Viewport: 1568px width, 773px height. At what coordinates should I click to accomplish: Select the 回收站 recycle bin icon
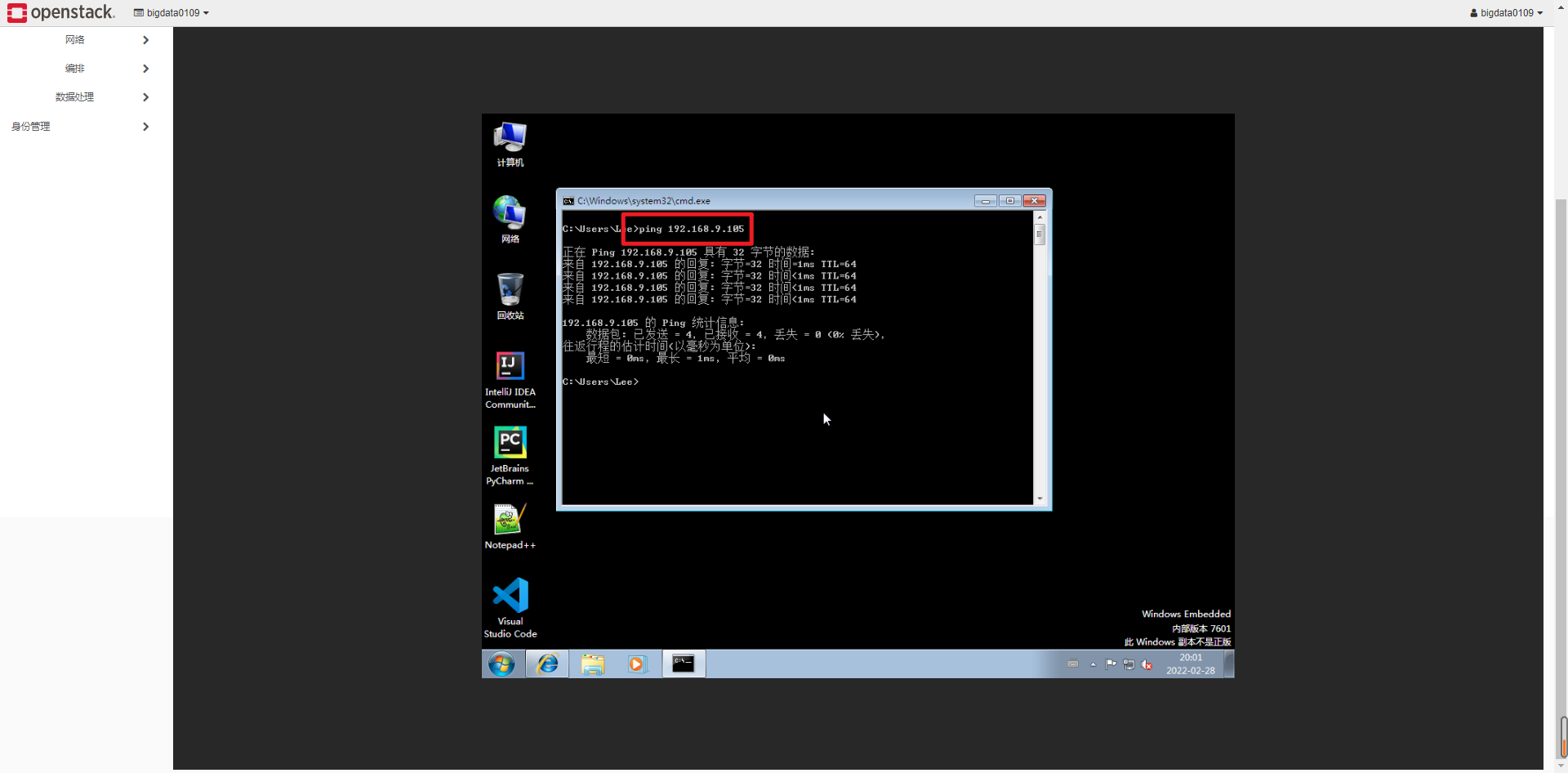point(510,296)
